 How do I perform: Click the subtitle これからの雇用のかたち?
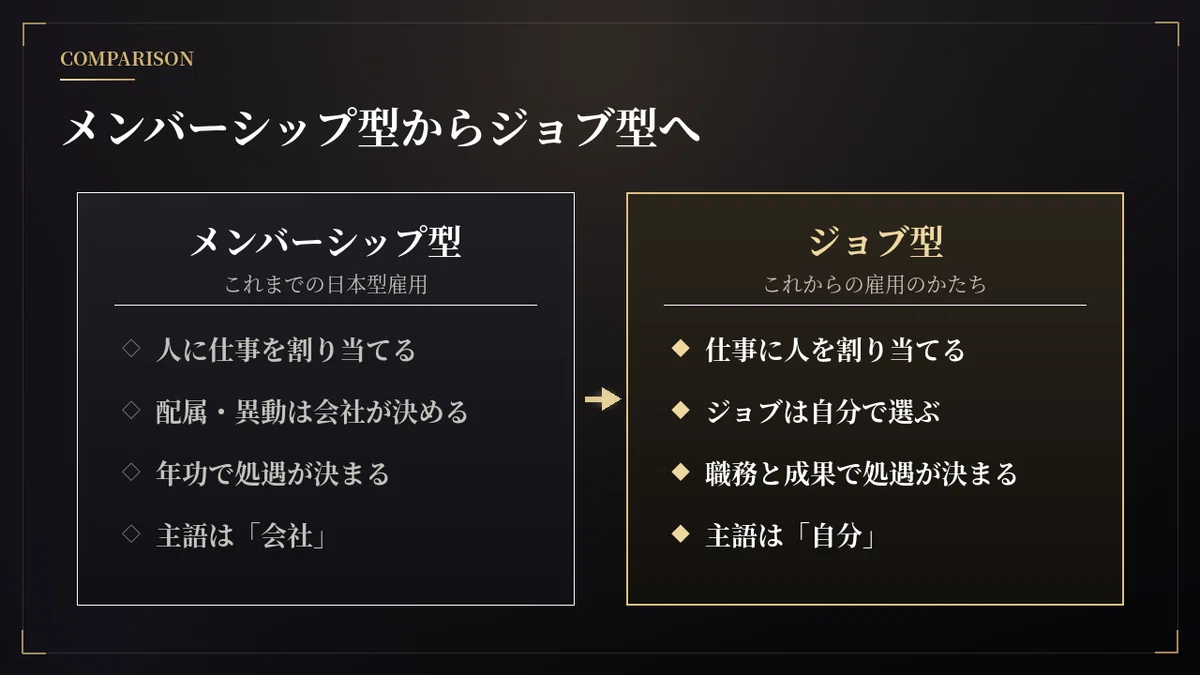875,285
